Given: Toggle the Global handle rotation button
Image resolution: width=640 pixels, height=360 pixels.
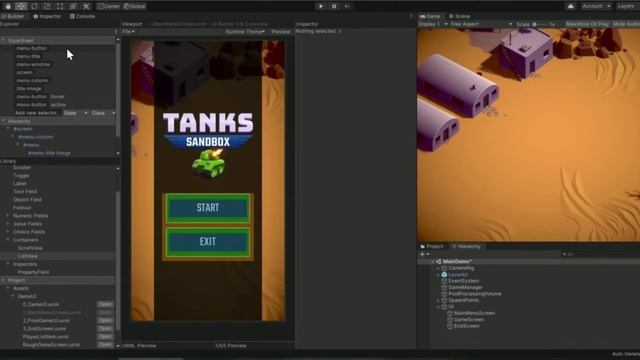Looking at the screenshot, I should coord(135,6).
